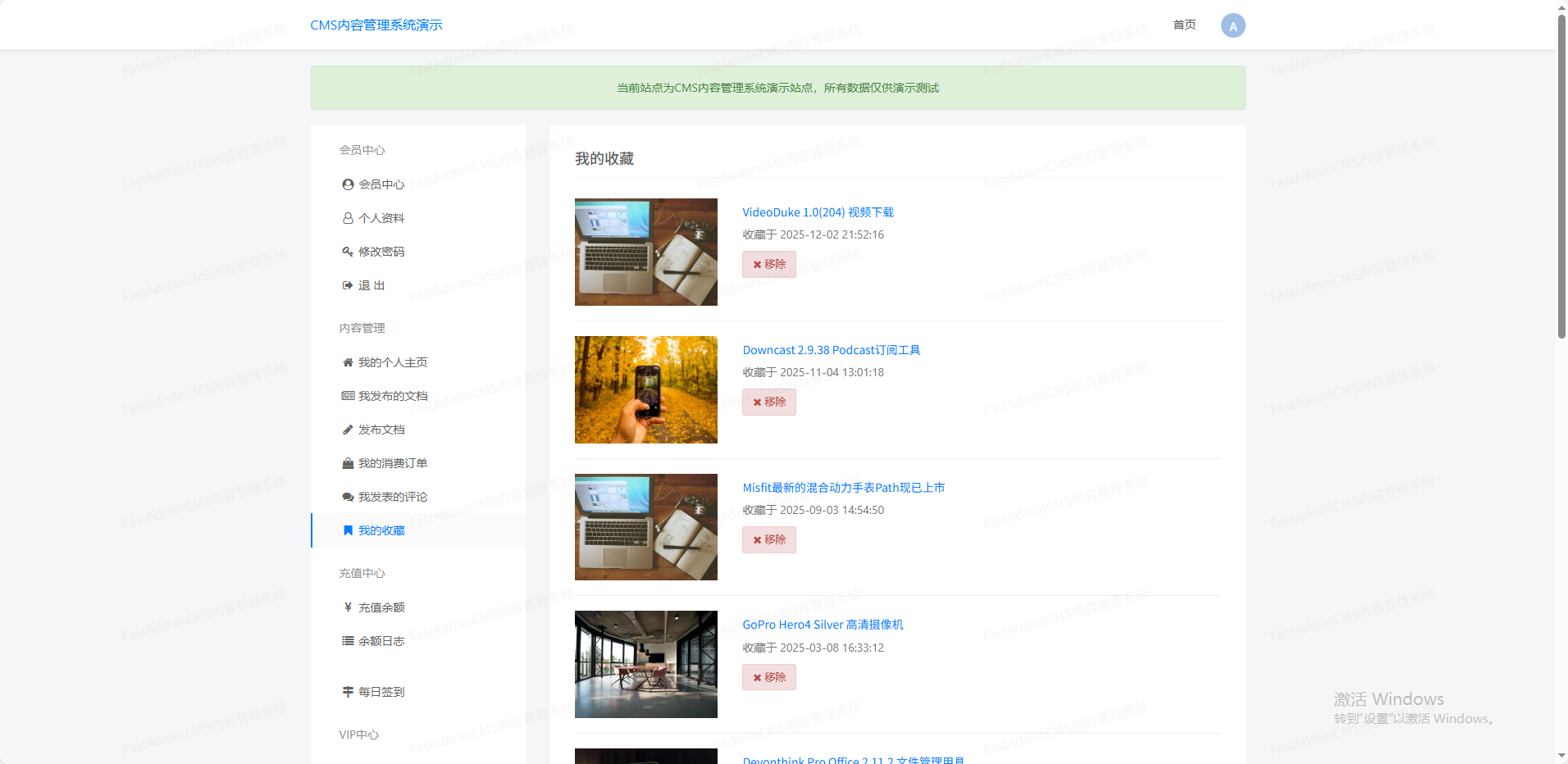Click the key icon for 修改密码
The width and height of the screenshot is (1568, 764).
pos(348,252)
